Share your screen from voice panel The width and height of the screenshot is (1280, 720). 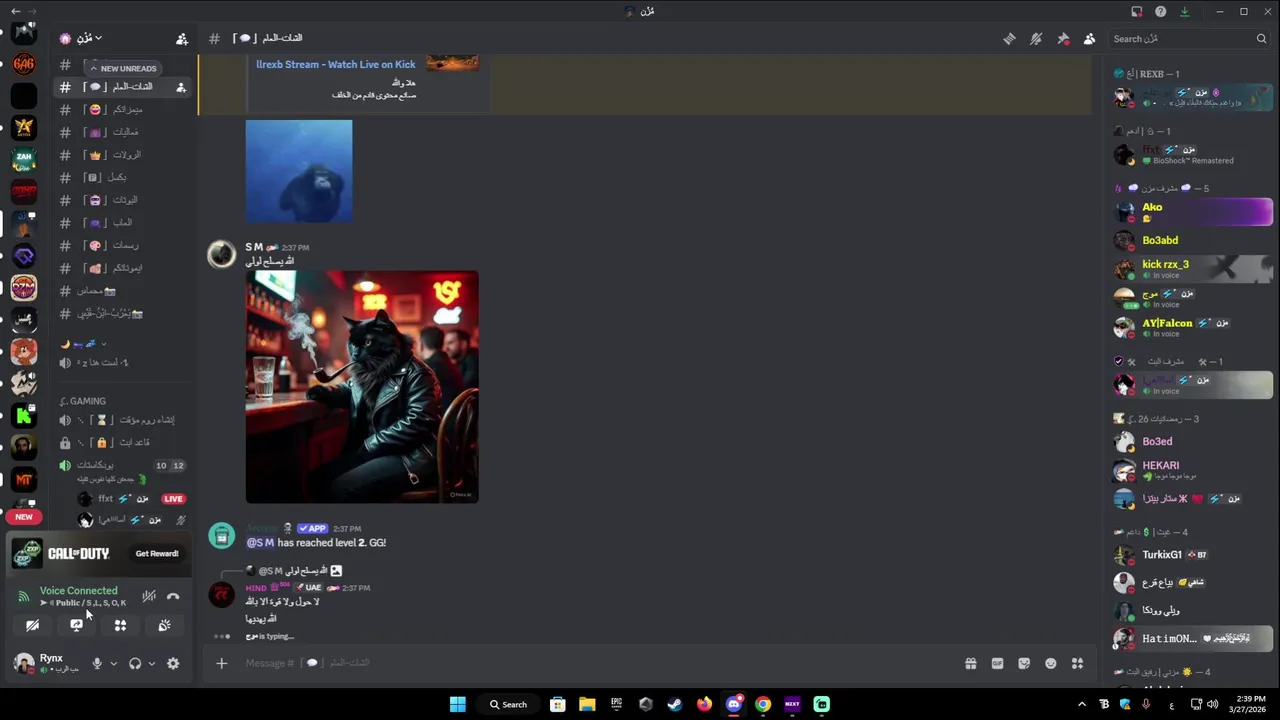click(x=76, y=625)
